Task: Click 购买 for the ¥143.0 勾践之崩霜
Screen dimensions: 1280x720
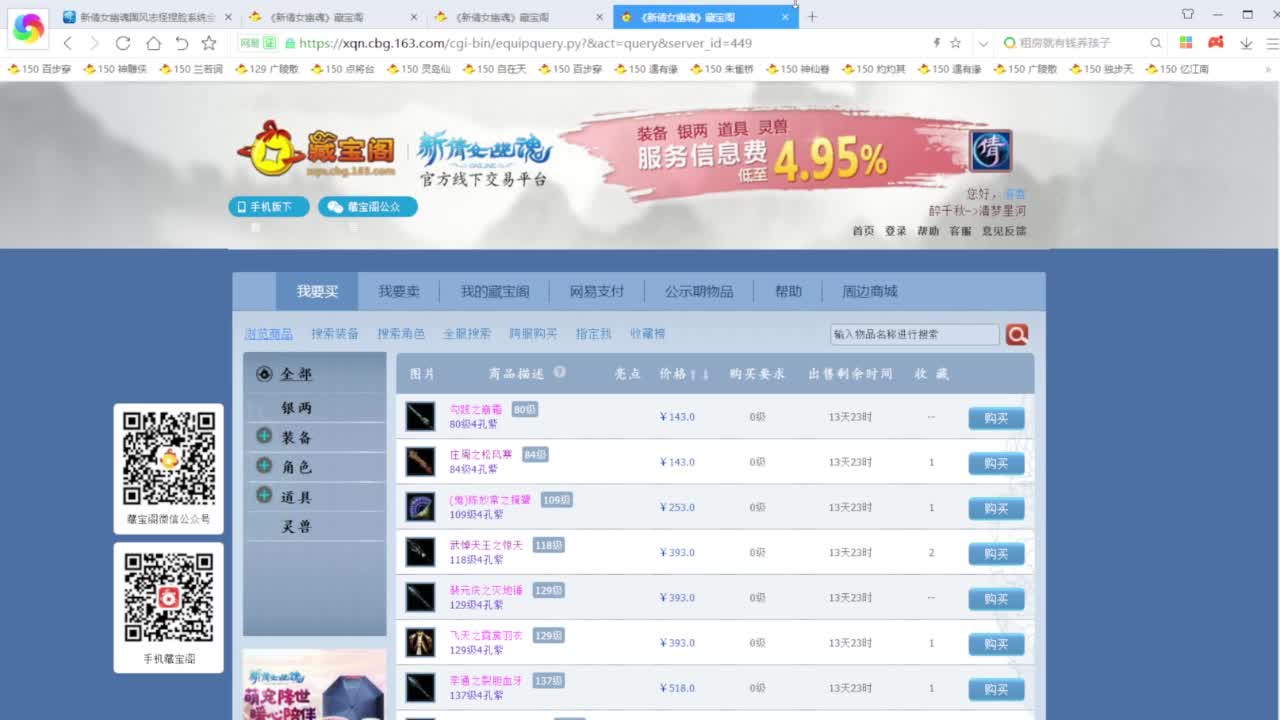Action: 996,418
